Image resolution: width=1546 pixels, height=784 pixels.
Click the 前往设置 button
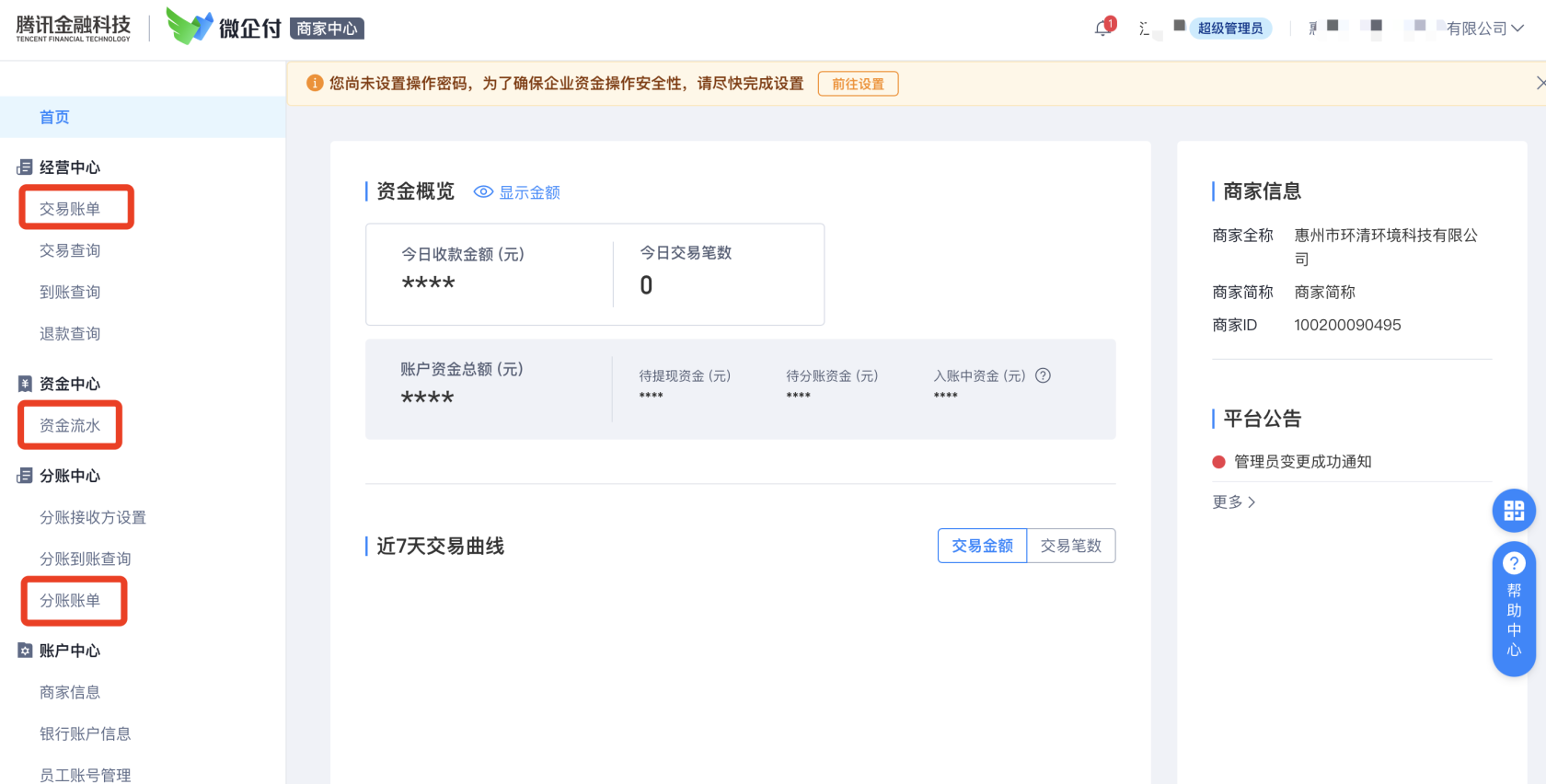point(858,84)
